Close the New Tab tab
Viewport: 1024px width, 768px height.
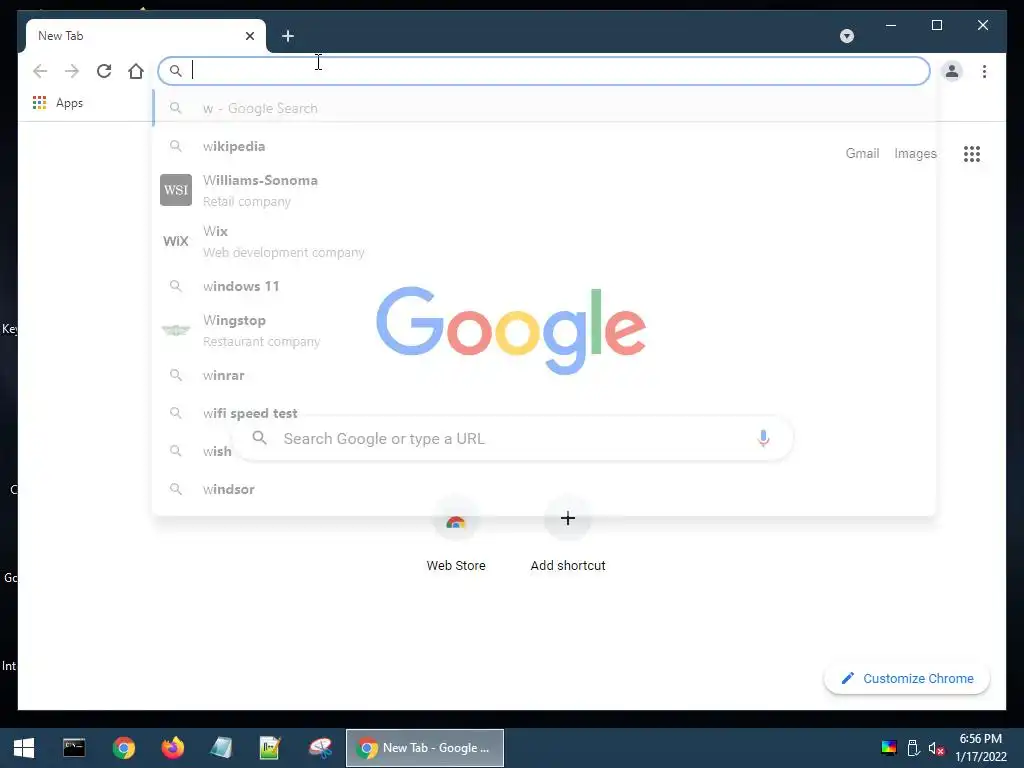tap(249, 36)
